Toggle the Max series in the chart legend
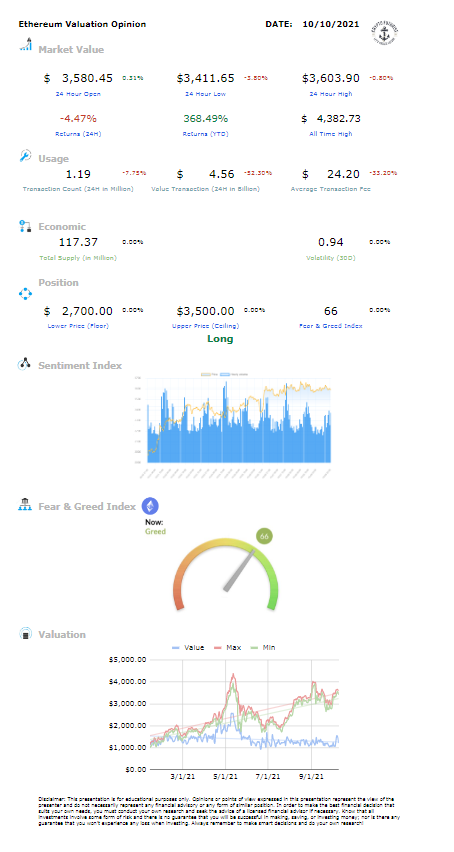 pos(228,647)
